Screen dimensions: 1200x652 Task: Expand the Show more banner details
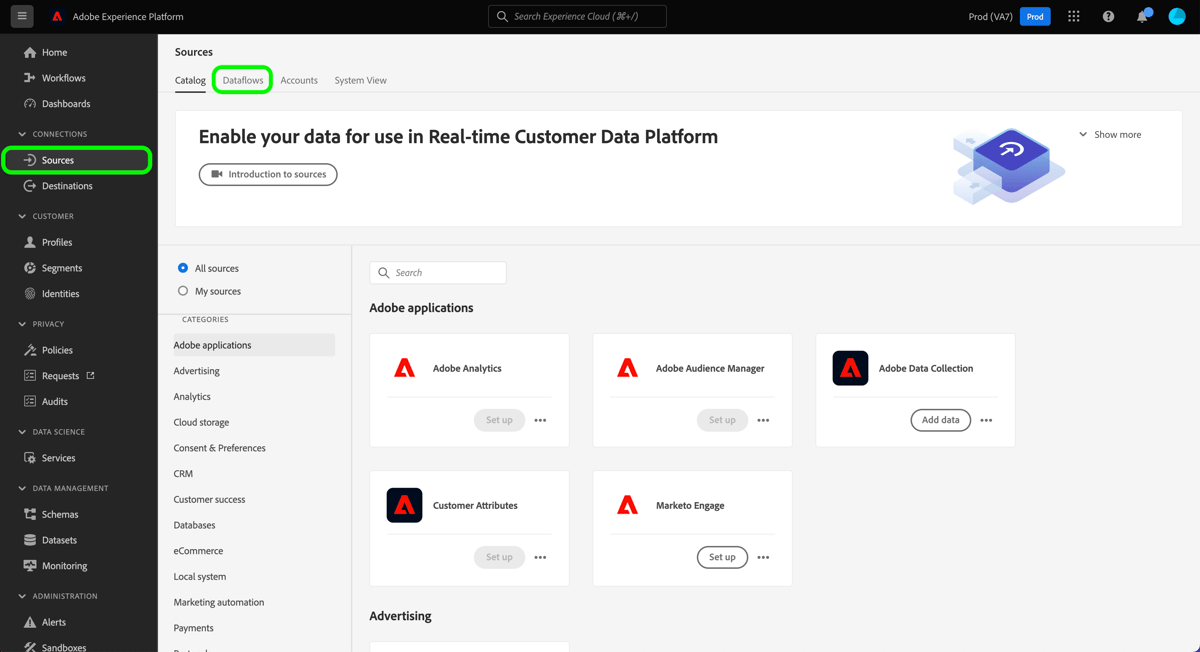pos(1110,133)
